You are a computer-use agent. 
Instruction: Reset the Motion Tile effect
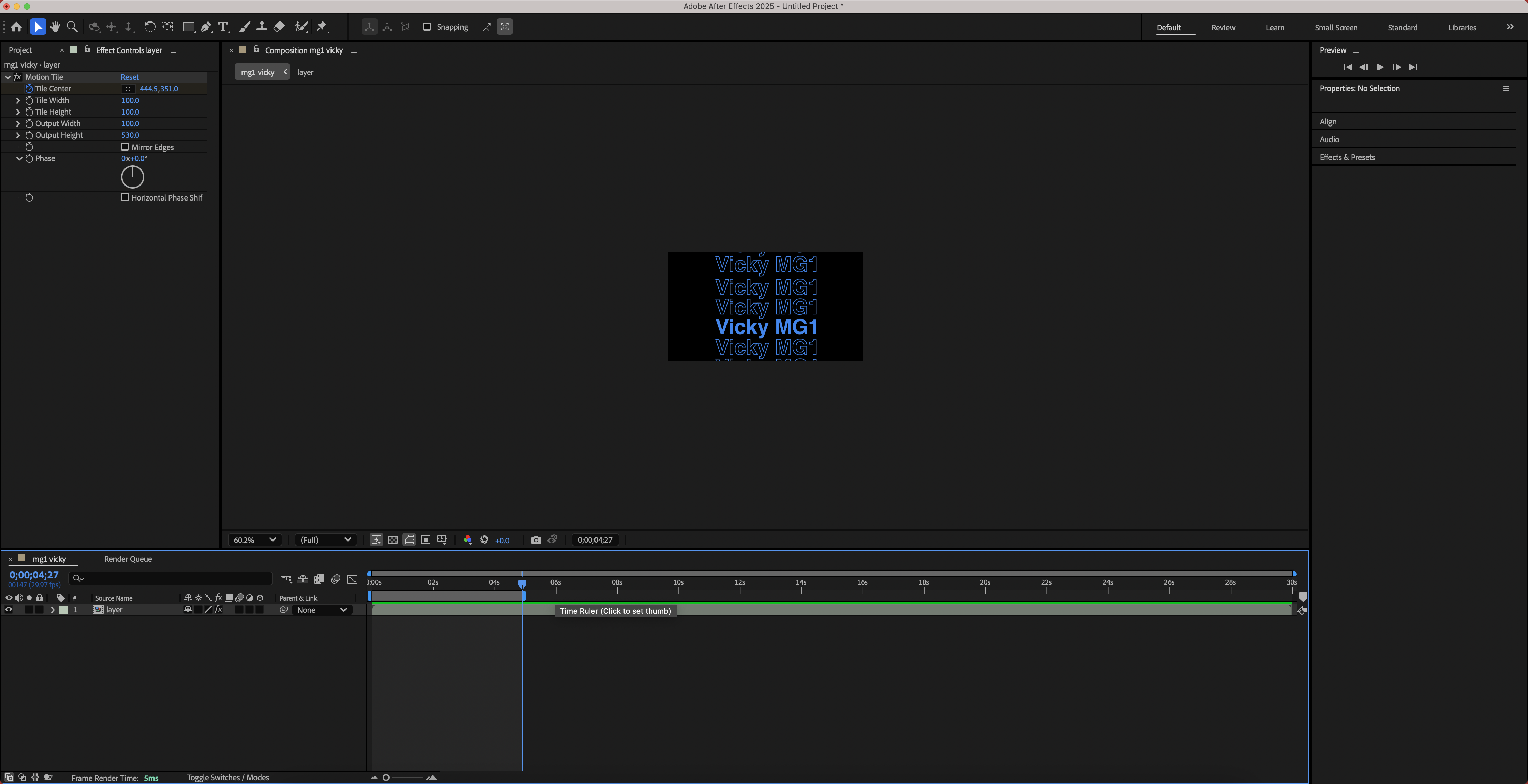coord(129,77)
